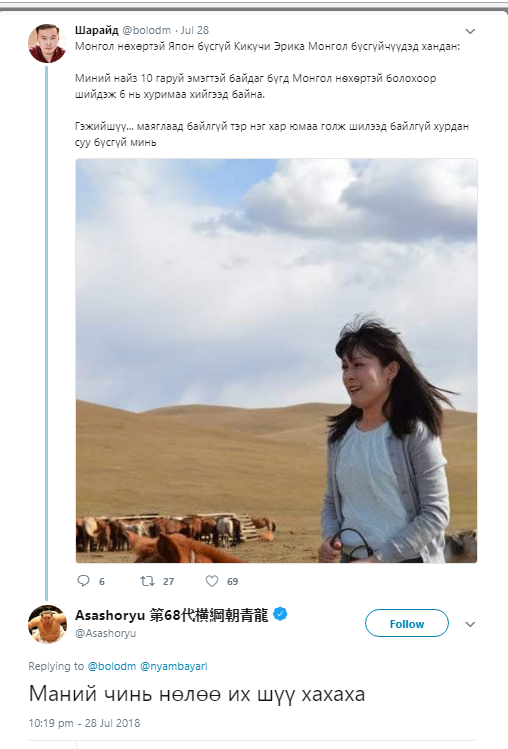Screen dimensions: 508x749
Task: Open the photo of woman with horses
Action: coord(276,361)
